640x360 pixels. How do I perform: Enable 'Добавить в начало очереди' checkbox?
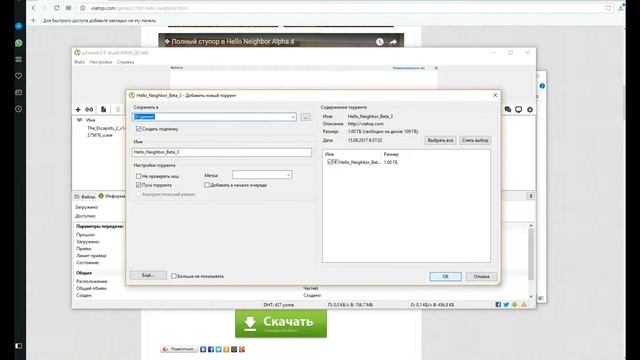tap(207, 185)
